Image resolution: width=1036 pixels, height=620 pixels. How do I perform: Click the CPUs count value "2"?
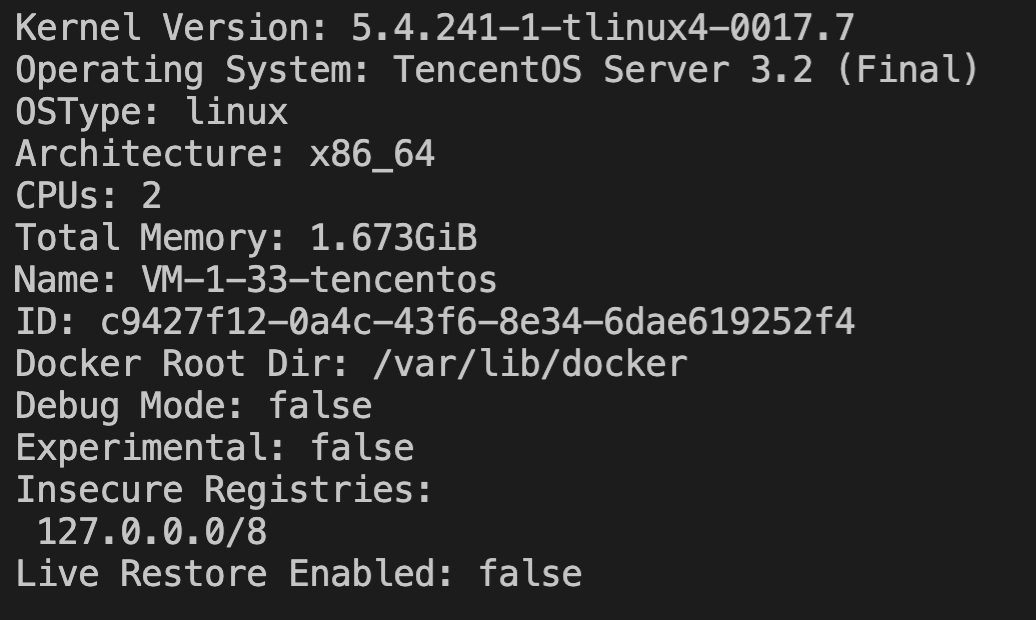(x=151, y=196)
